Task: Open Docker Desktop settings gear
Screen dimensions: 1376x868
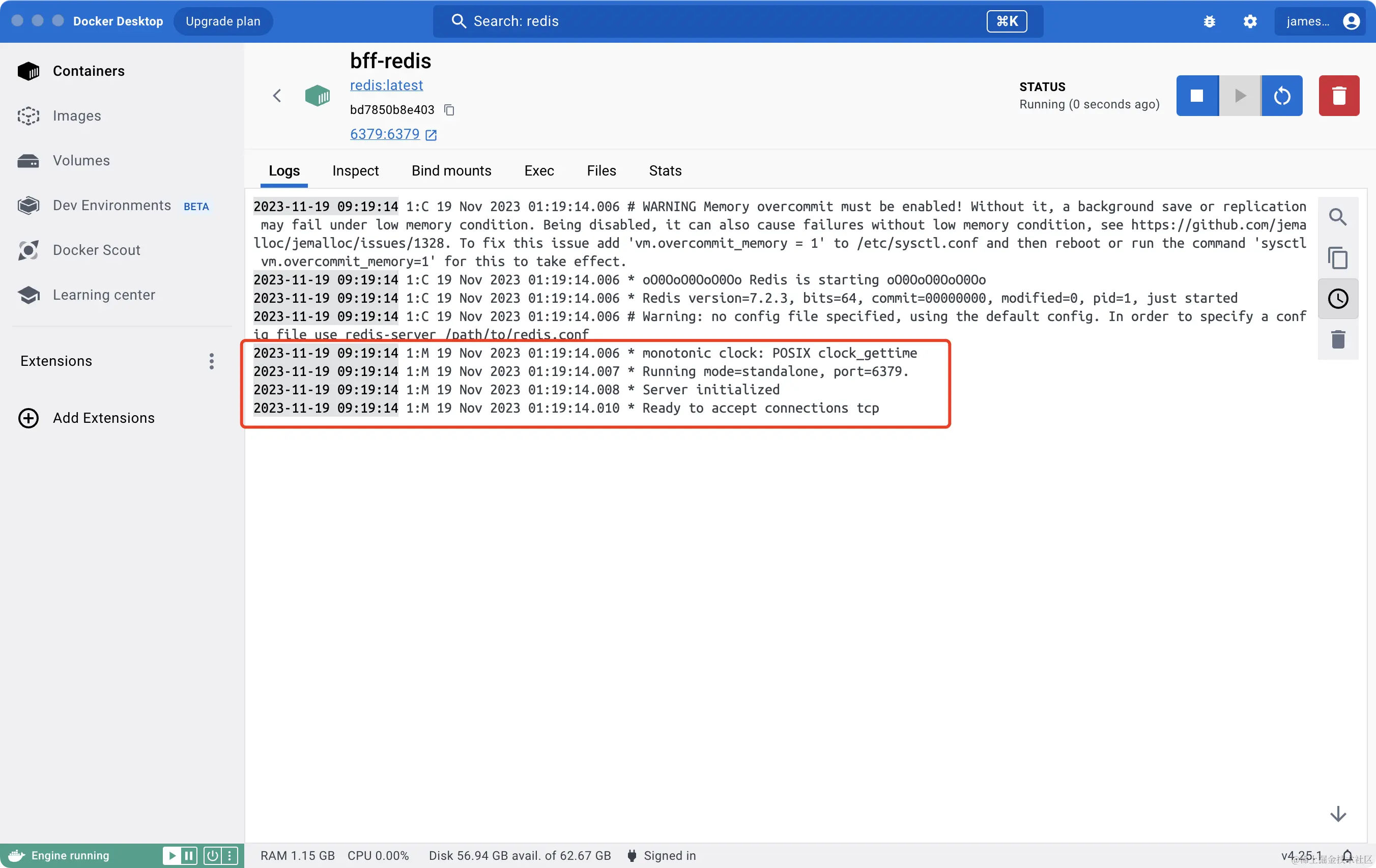Action: coord(1250,21)
